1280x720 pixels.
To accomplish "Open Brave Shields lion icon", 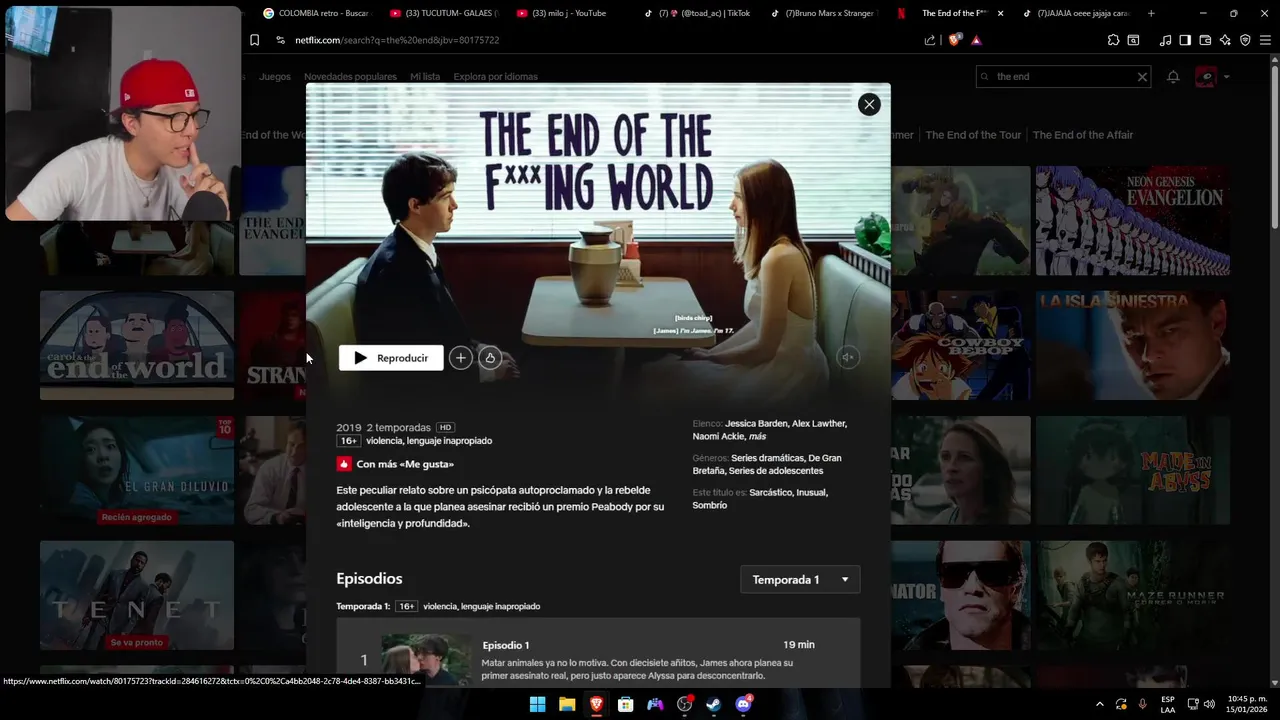I will pos(954,40).
